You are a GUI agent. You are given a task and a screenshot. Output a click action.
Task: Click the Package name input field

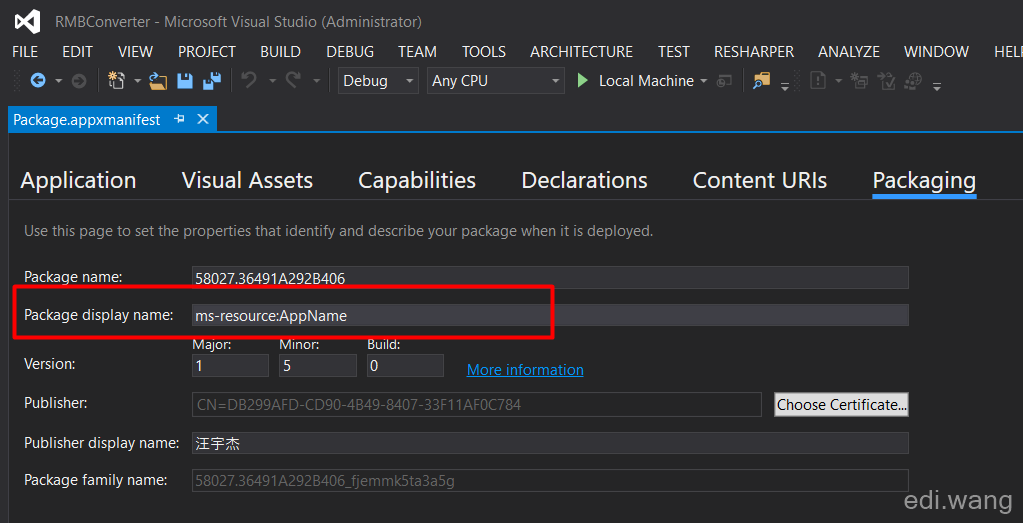pyautogui.click(x=550, y=278)
